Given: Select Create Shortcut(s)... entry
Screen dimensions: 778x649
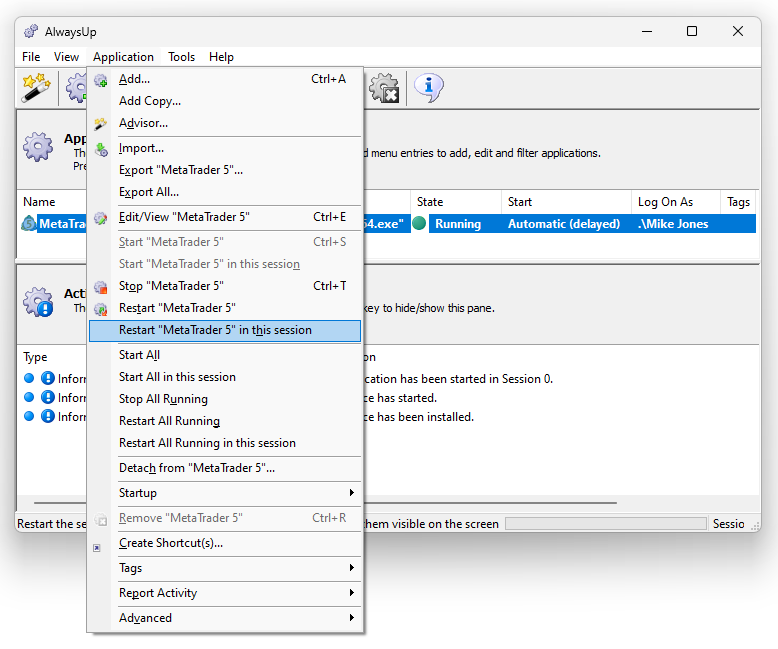Looking at the screenshot, I should 225,543.
